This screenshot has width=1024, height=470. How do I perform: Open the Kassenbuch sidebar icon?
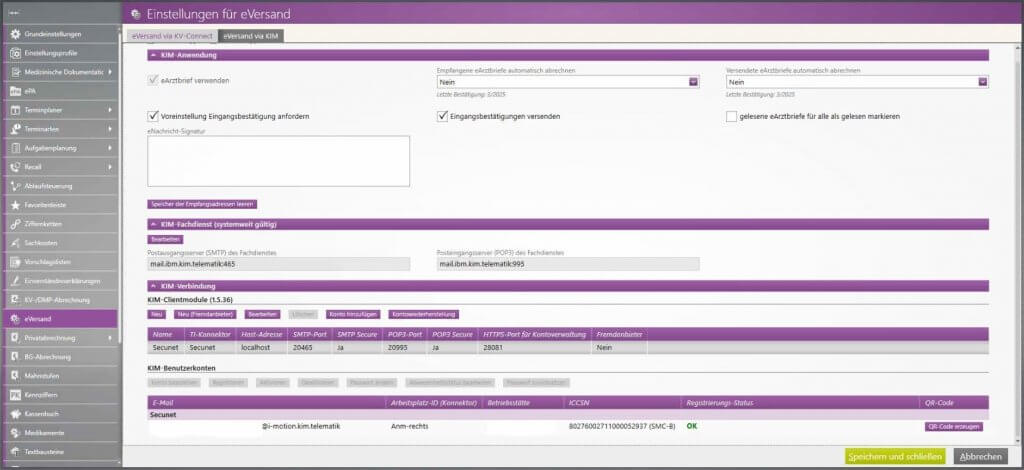click(15, 414)
